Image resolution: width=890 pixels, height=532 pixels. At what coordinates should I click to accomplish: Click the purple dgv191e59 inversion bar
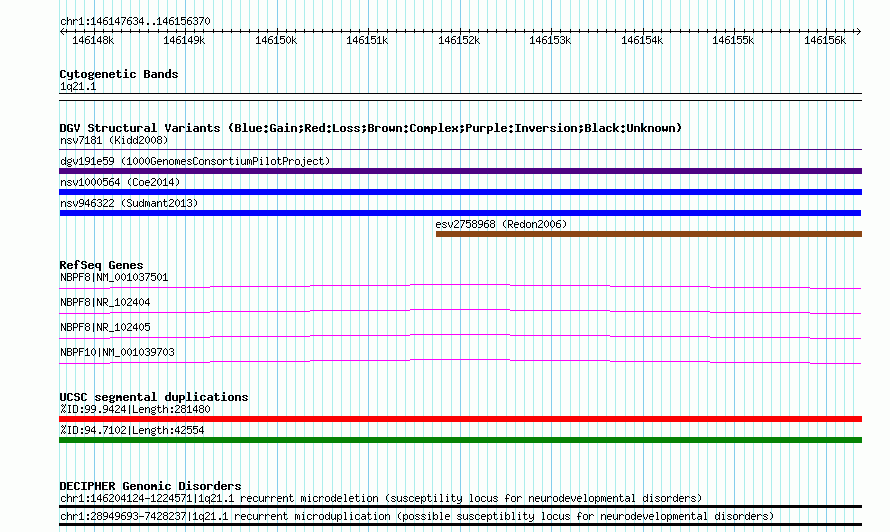(460, 171)
